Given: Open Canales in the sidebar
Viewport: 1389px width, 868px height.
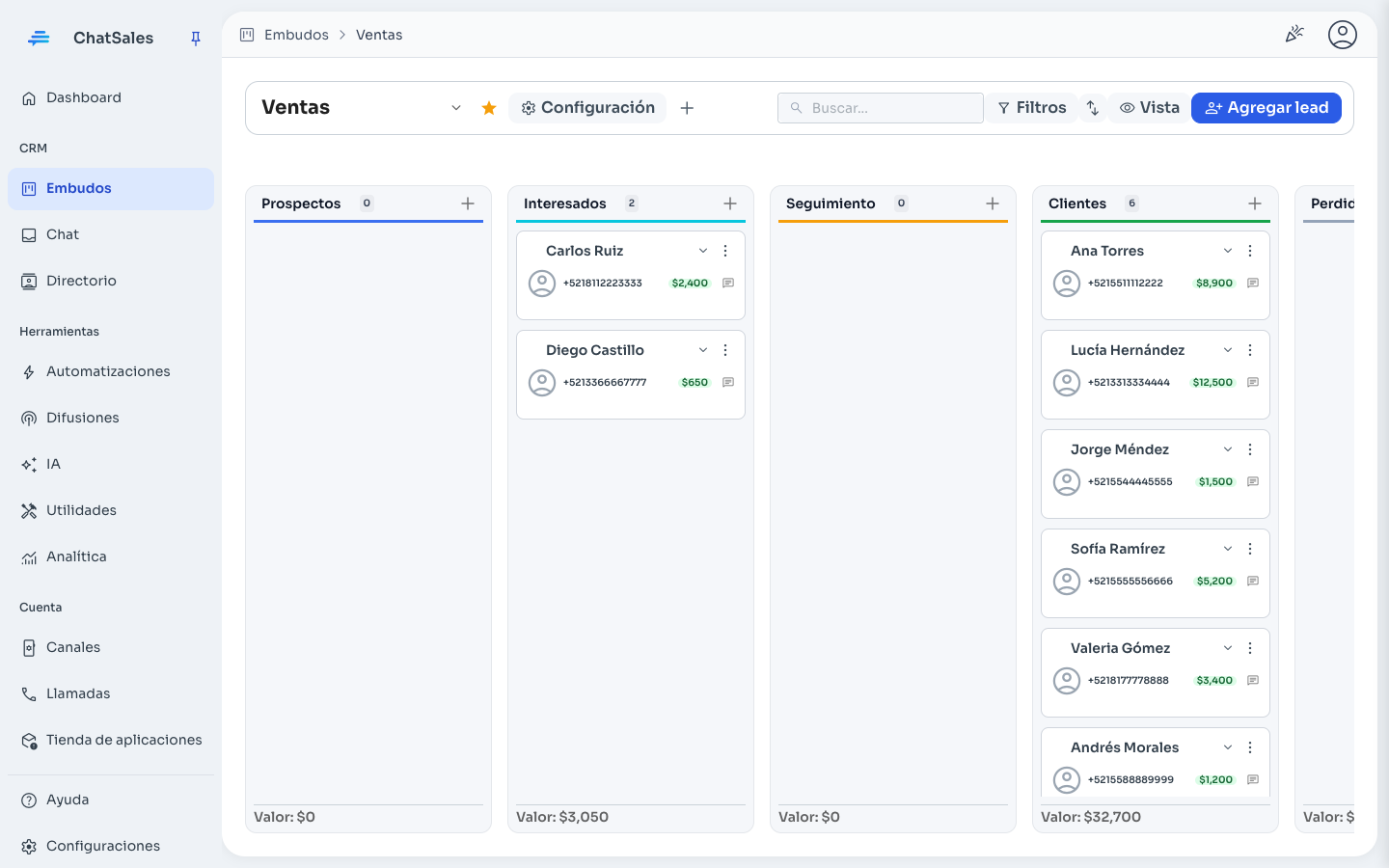Looking at the screenshot, I should point(111,647).
